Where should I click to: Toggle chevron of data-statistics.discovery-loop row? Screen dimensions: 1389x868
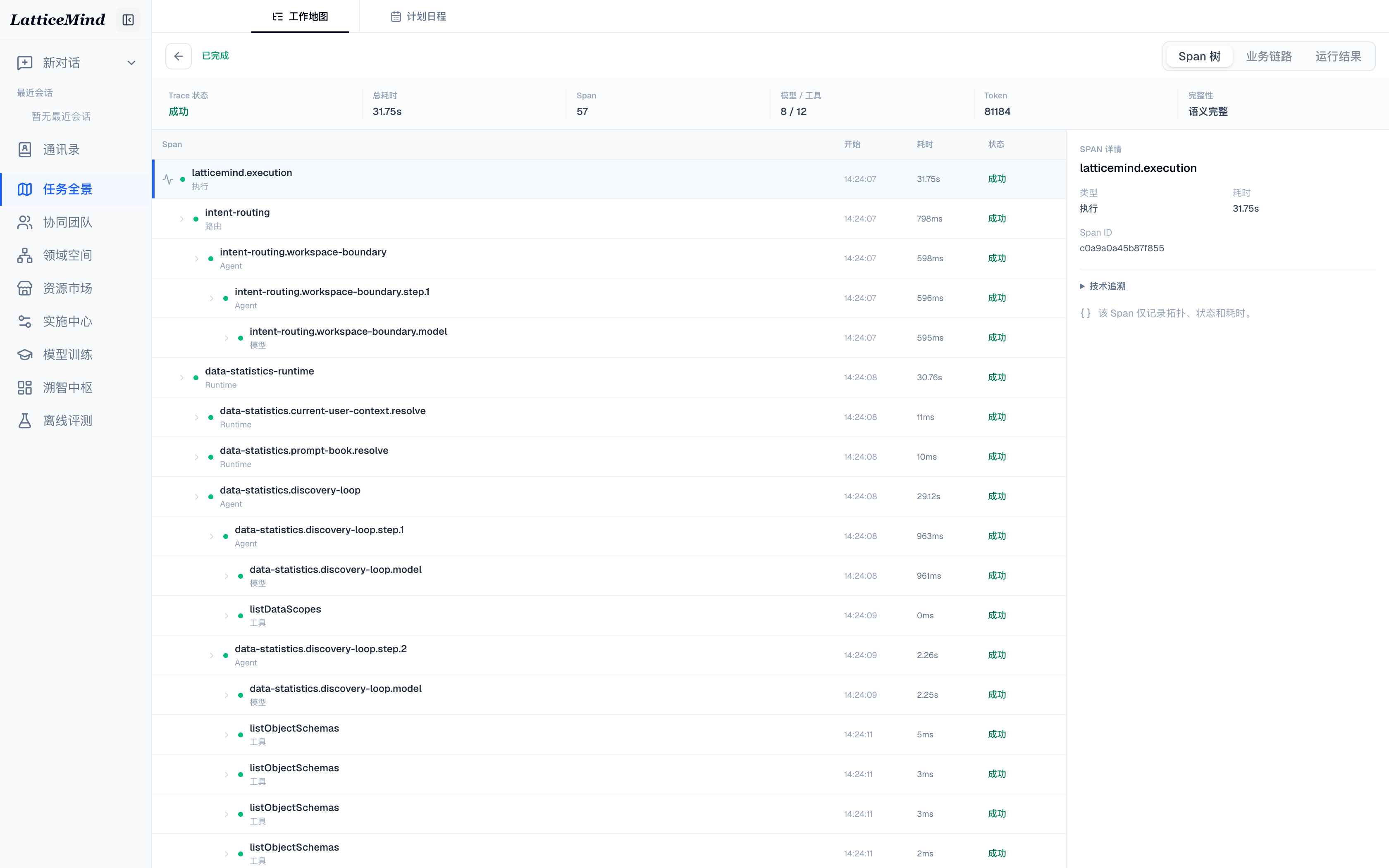pyautogui.click(x=197, y=496)
